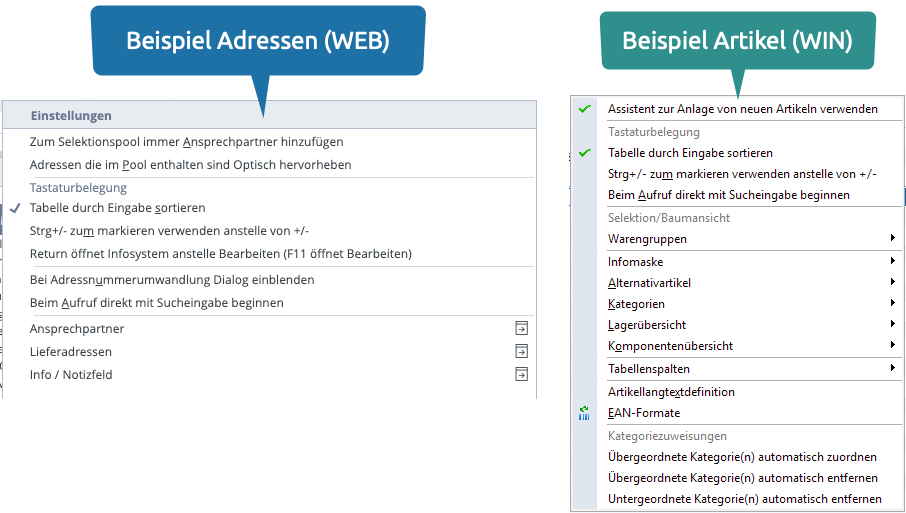Click the open icon beside Info / Notizfeld

coord(521,374)
